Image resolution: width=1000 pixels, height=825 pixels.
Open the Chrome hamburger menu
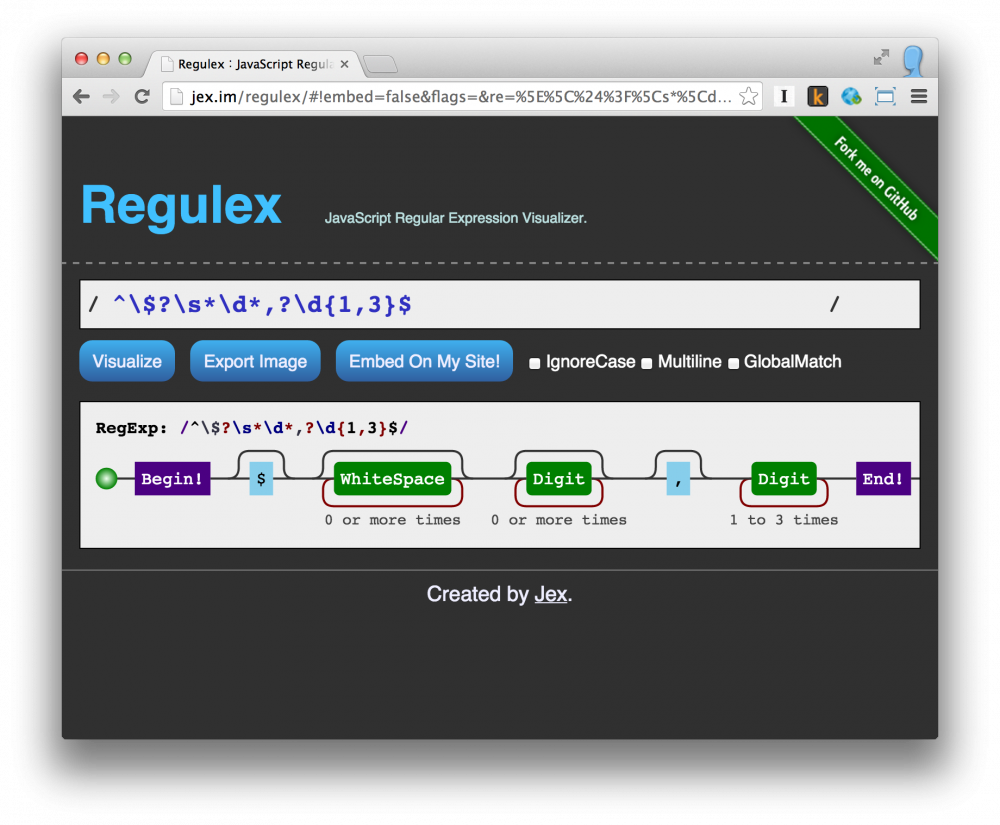918,97
